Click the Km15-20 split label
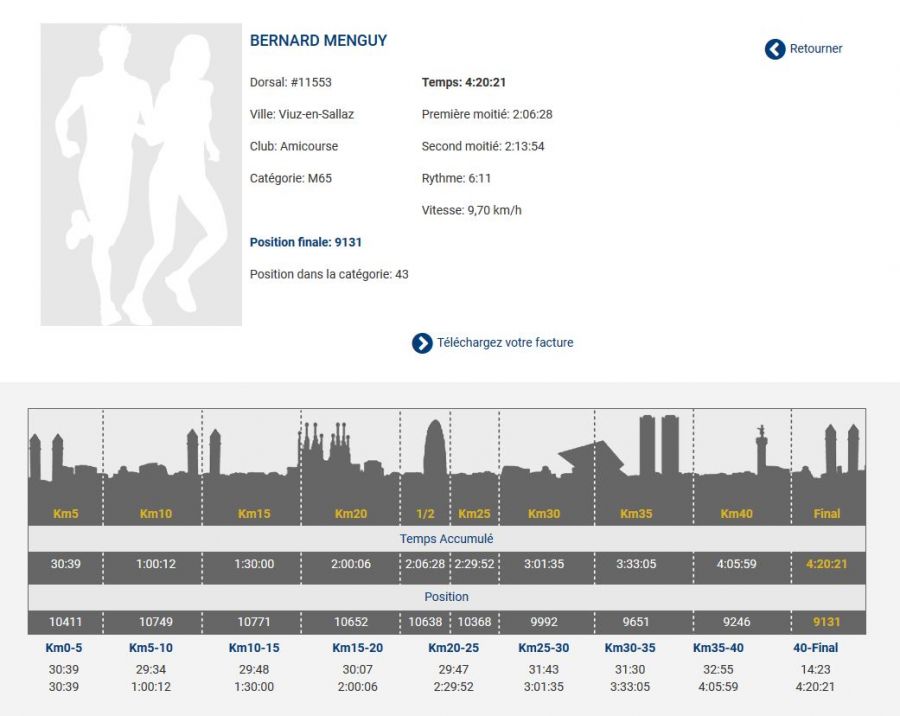This screenshot has width=900, height=716. [x=358, y=648]
